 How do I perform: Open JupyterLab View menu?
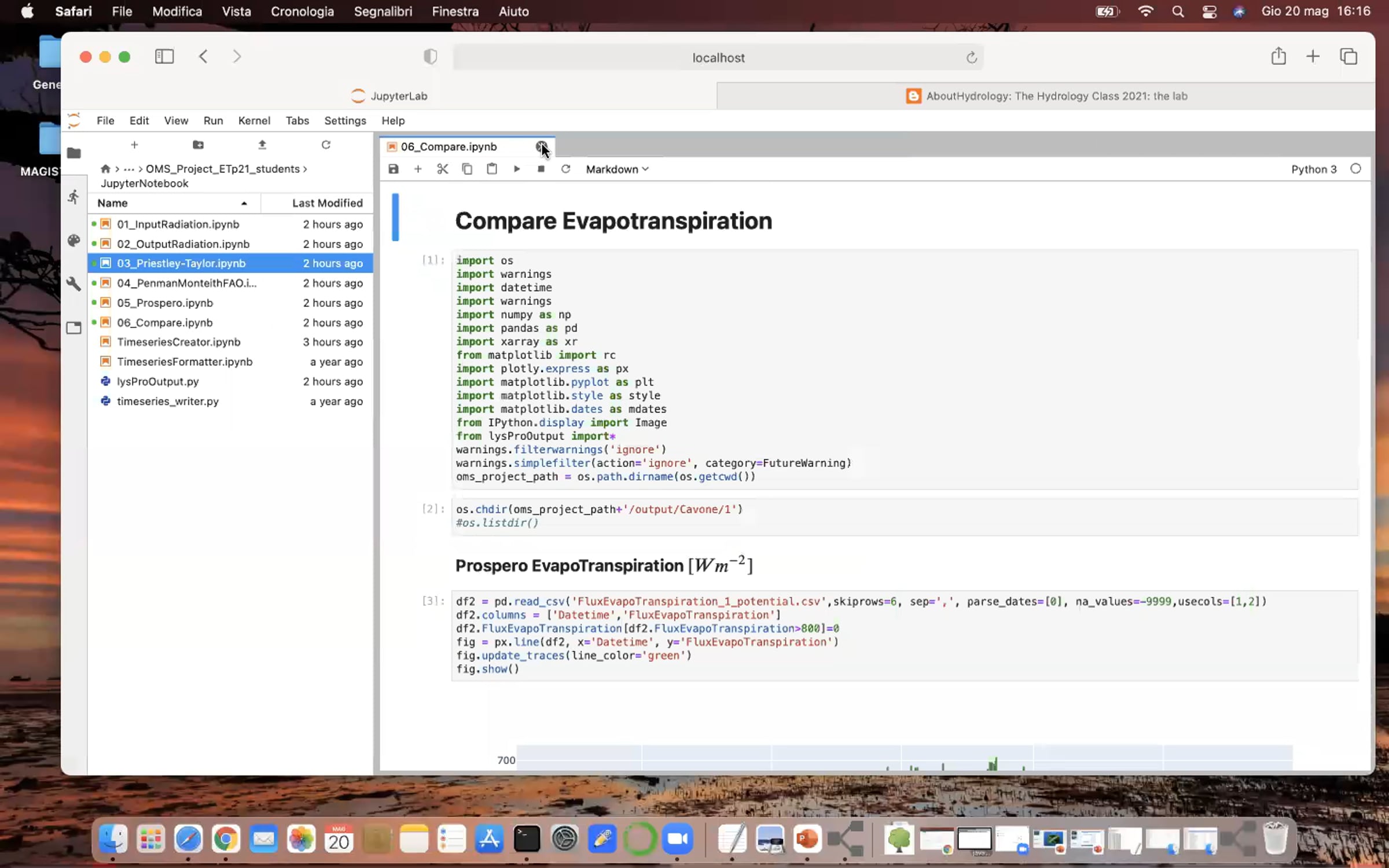pyautogui.click(x=176, y=120)
